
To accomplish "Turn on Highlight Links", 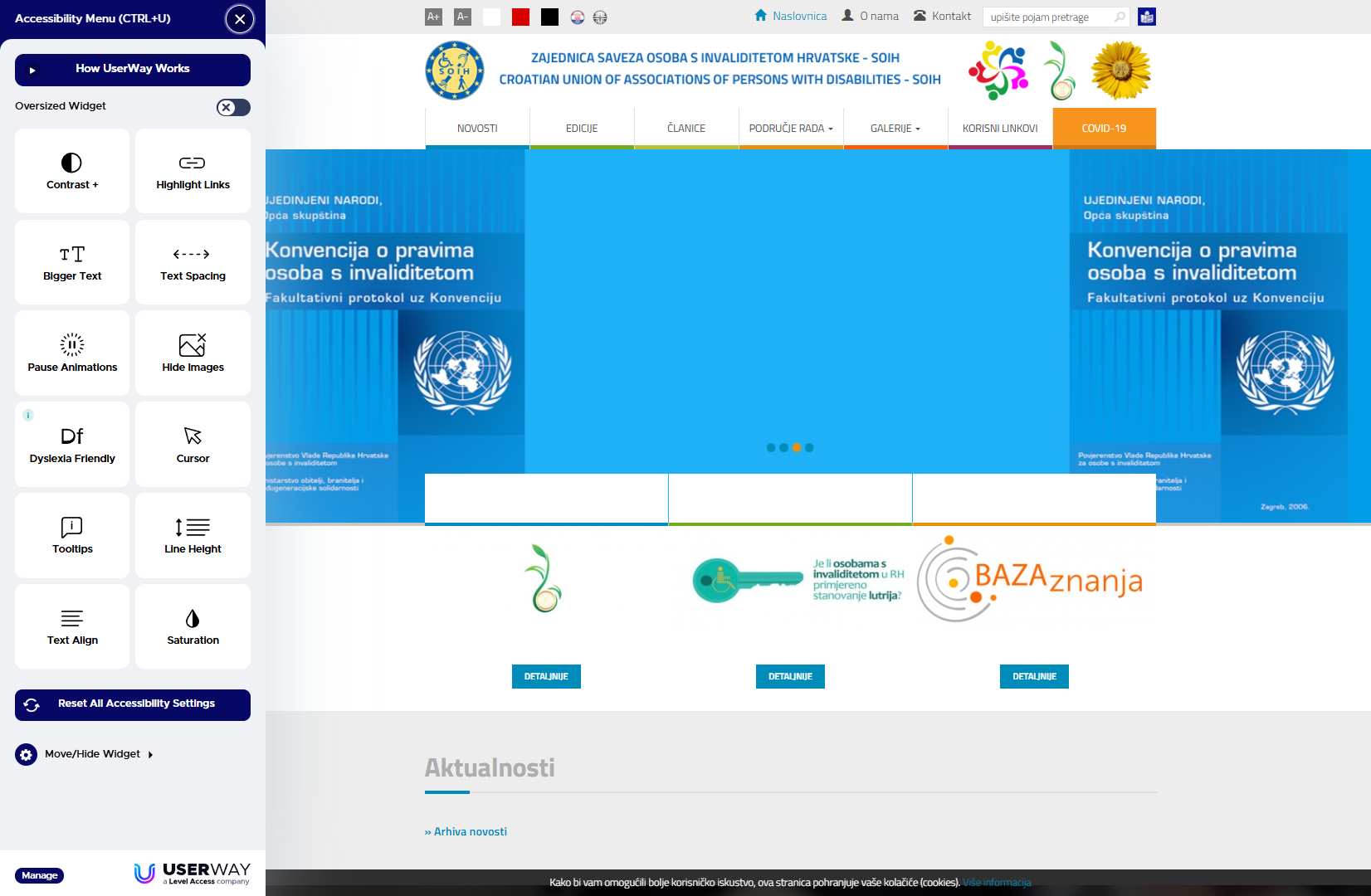I will pyautogui.click(x=193, y=171).
